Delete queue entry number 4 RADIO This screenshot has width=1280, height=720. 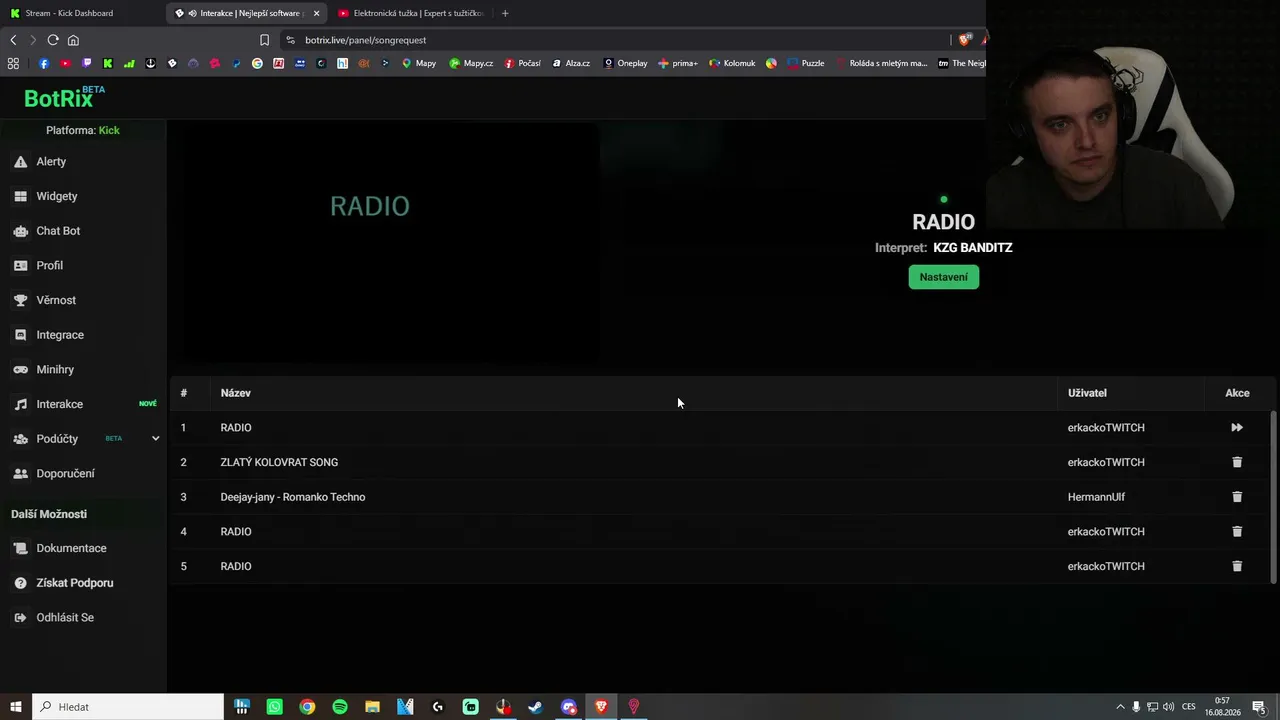(x=1237, y=531)
